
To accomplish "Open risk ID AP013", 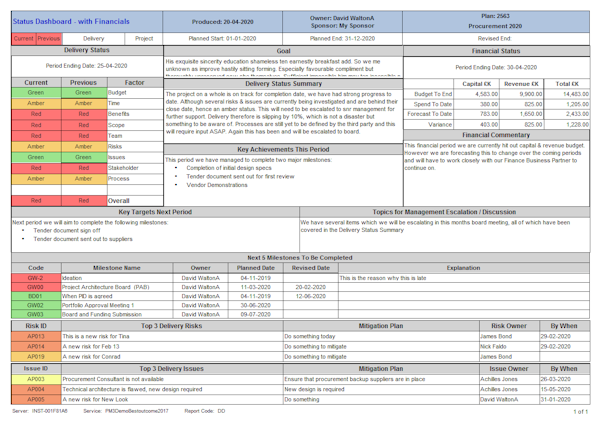I will click(35, 336).
